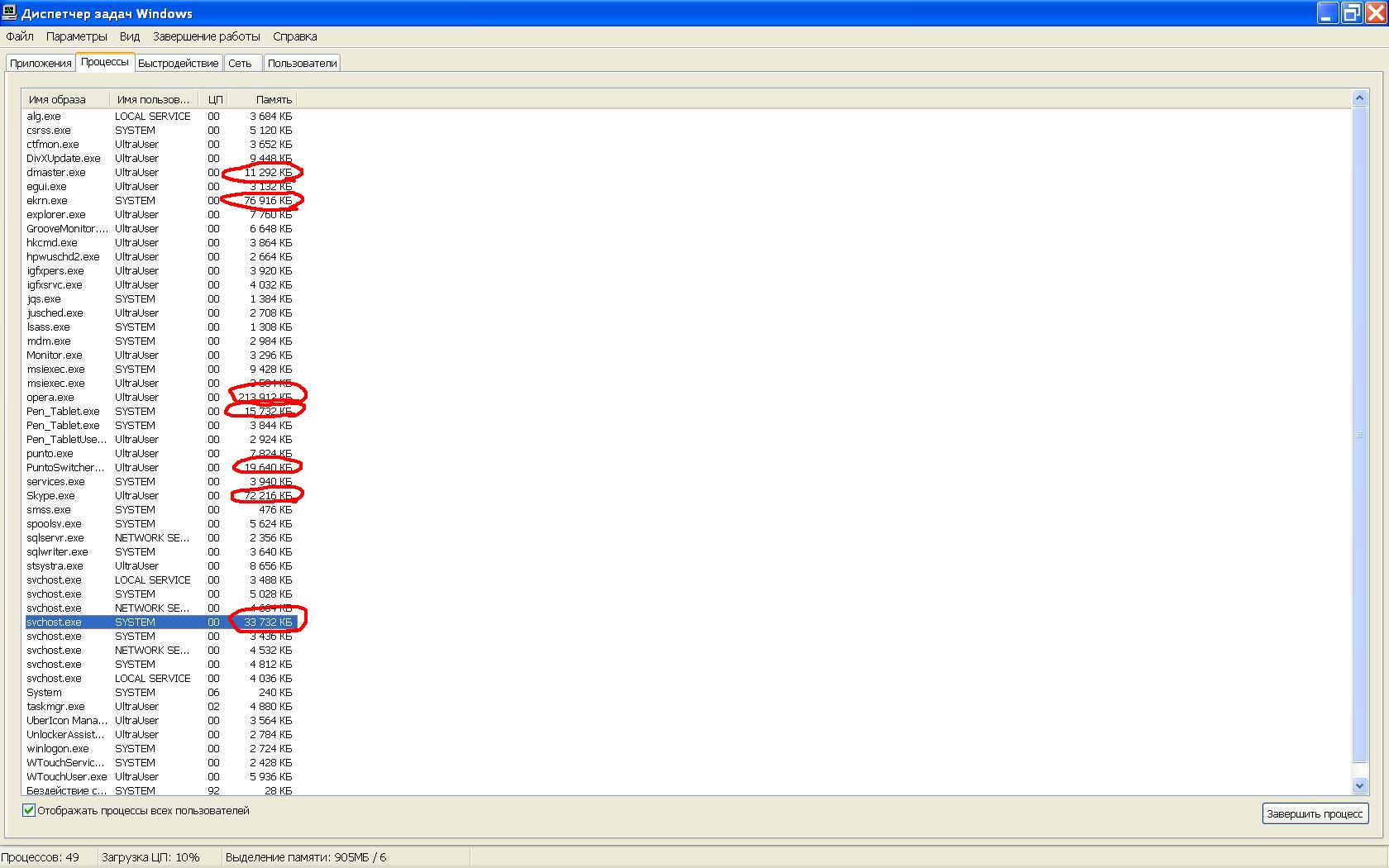Toggle show processes from all users checkbox

click(x=29, y=810)
